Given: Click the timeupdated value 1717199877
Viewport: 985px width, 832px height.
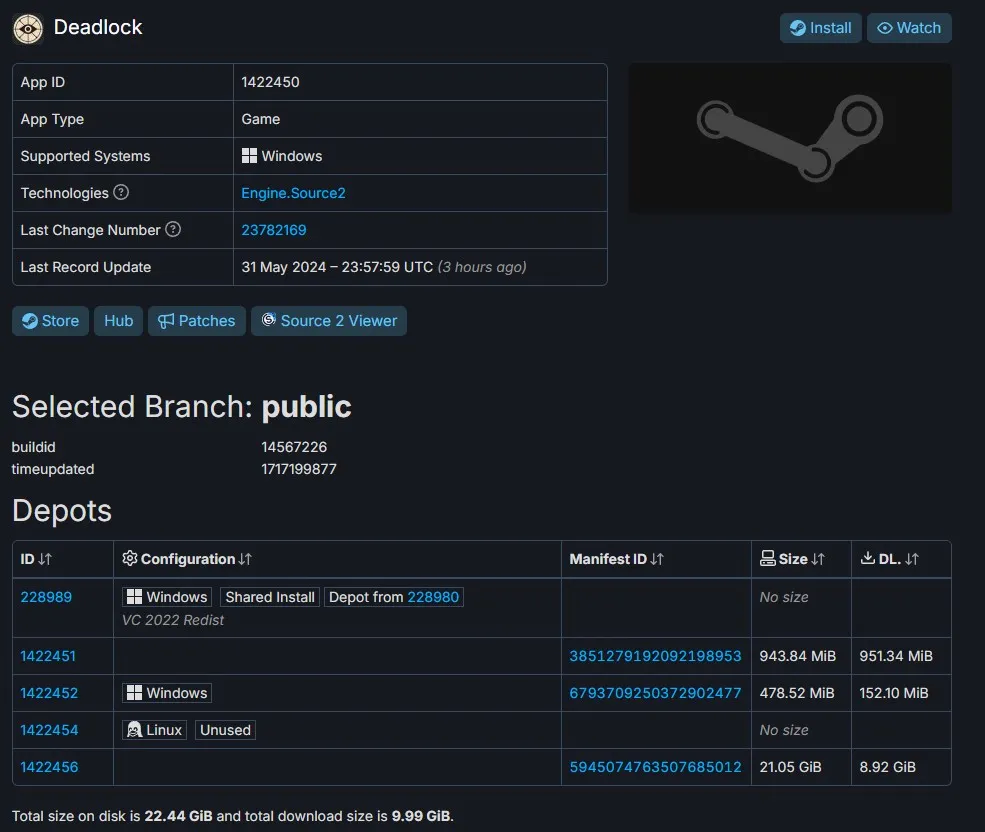Looking at the screenshot, I should pos(299,469).
